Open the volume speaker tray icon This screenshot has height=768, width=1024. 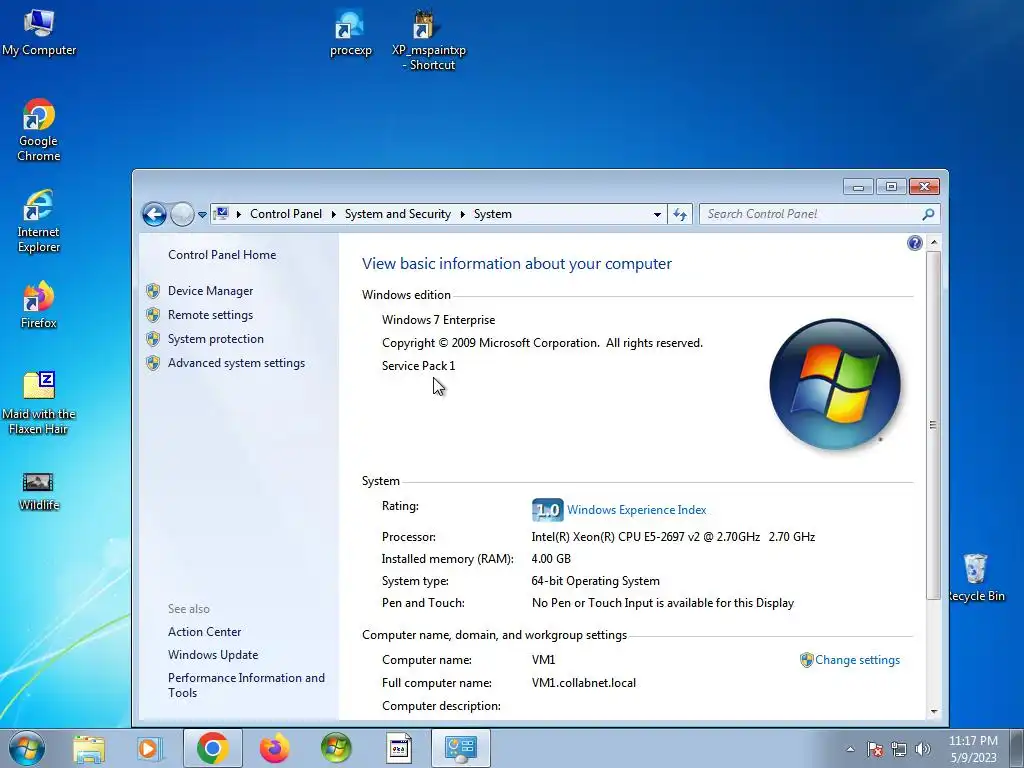[x=923, y=749]
